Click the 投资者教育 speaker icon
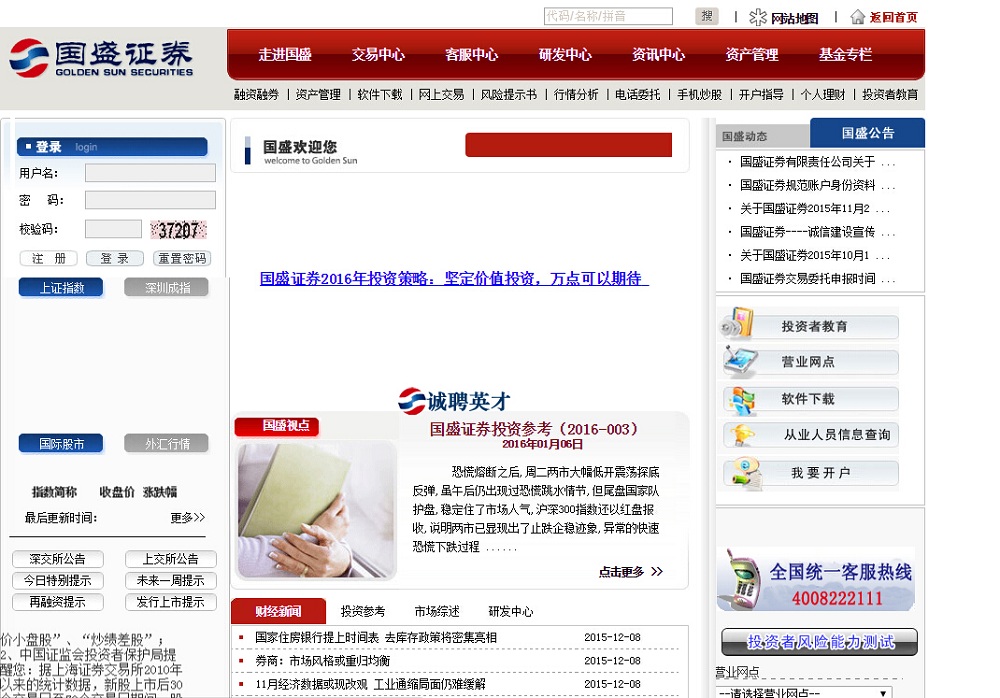The width and height of the screenshot is (1000, 698). pos(738,323)
